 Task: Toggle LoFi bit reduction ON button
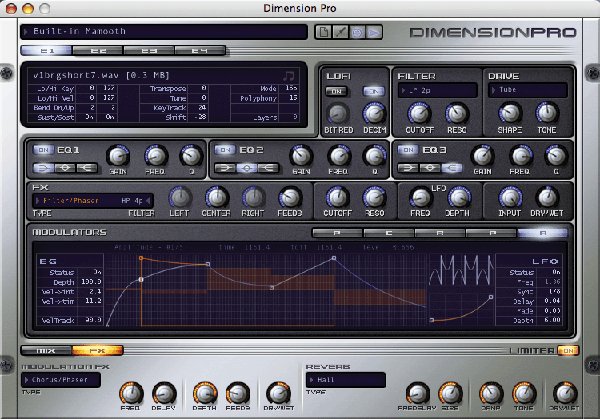[x=337, y=91]
